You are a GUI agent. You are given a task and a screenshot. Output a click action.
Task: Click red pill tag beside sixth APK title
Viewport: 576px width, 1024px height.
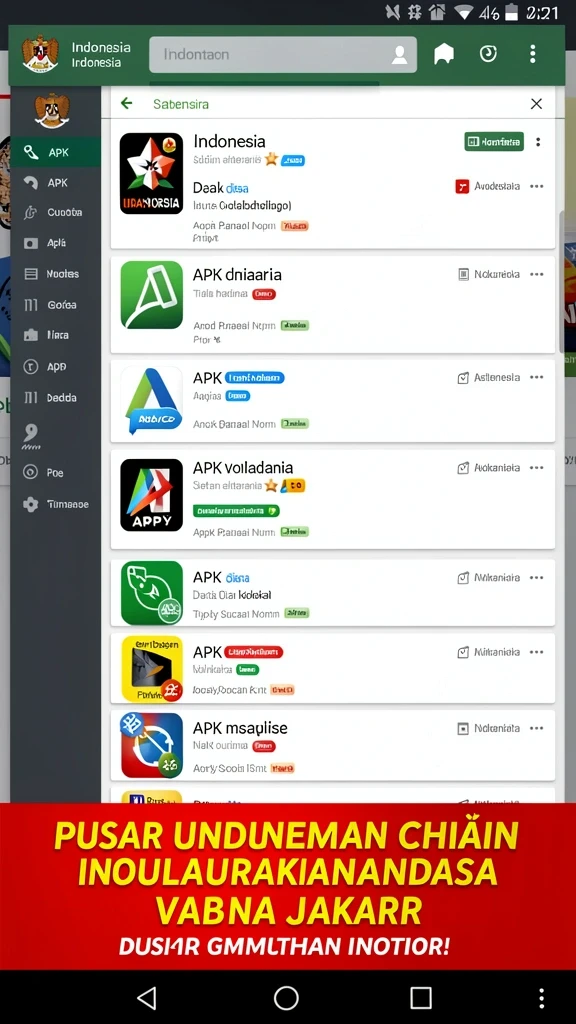(x=253, y=652)
